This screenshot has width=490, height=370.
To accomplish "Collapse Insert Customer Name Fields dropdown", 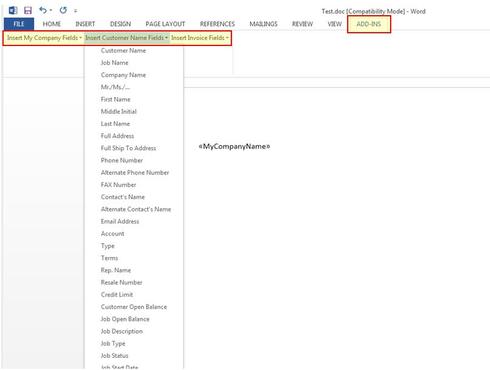I will pyautogui.click(x=126, y=38).
